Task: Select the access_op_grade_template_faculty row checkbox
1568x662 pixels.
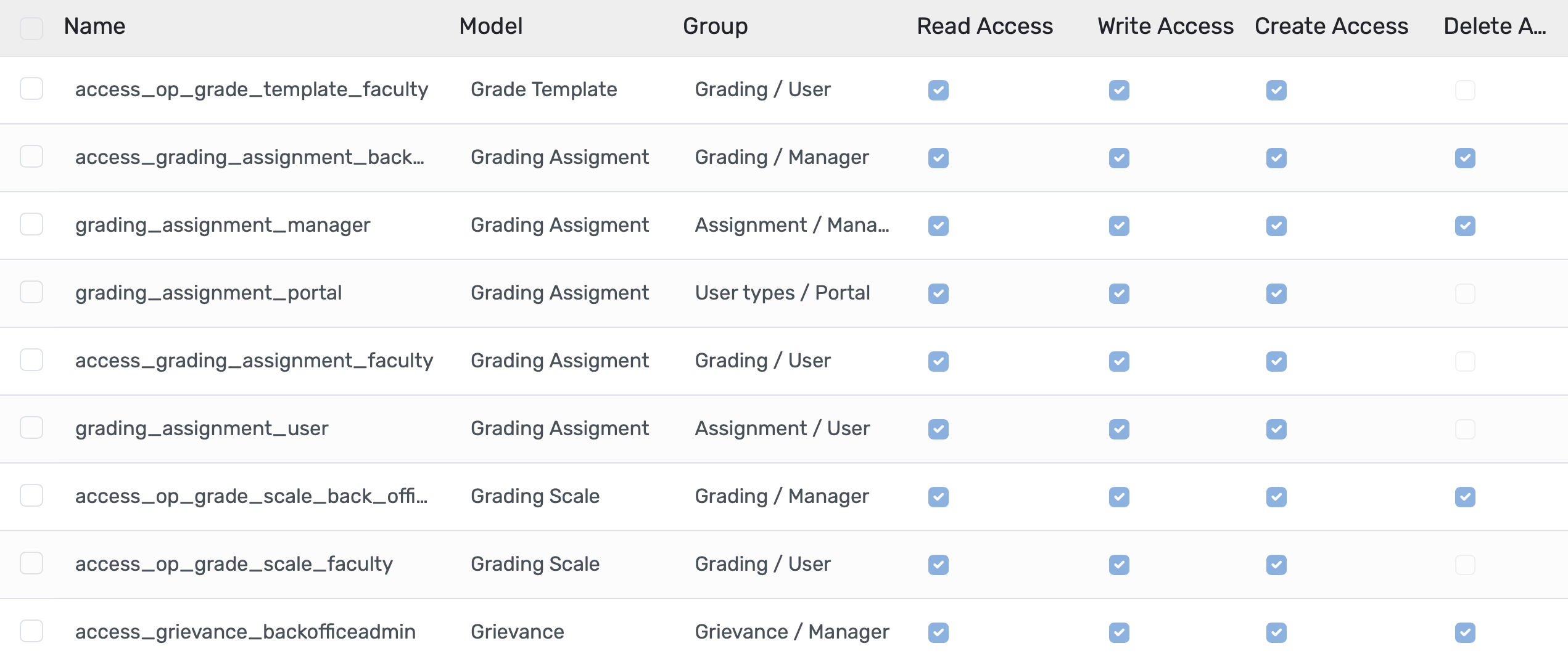Action: click(x=31, y=90)
